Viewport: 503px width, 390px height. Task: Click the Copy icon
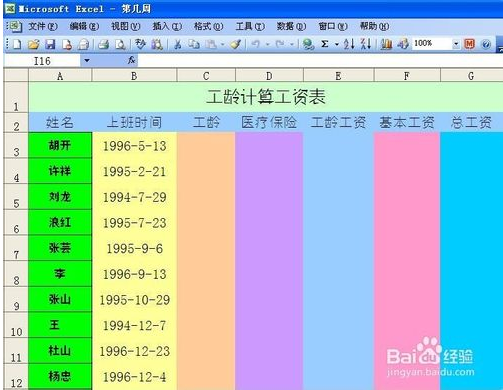194,44
